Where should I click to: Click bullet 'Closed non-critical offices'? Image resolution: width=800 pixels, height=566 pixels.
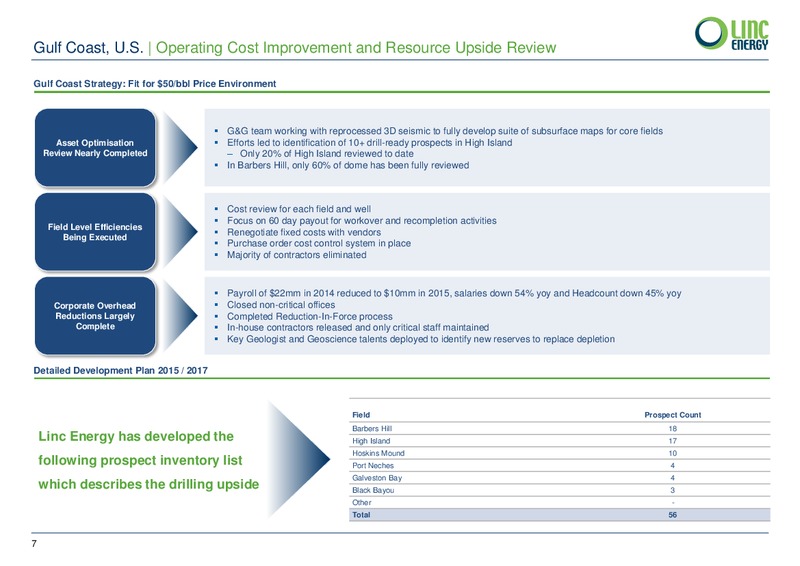pos(281,305)
